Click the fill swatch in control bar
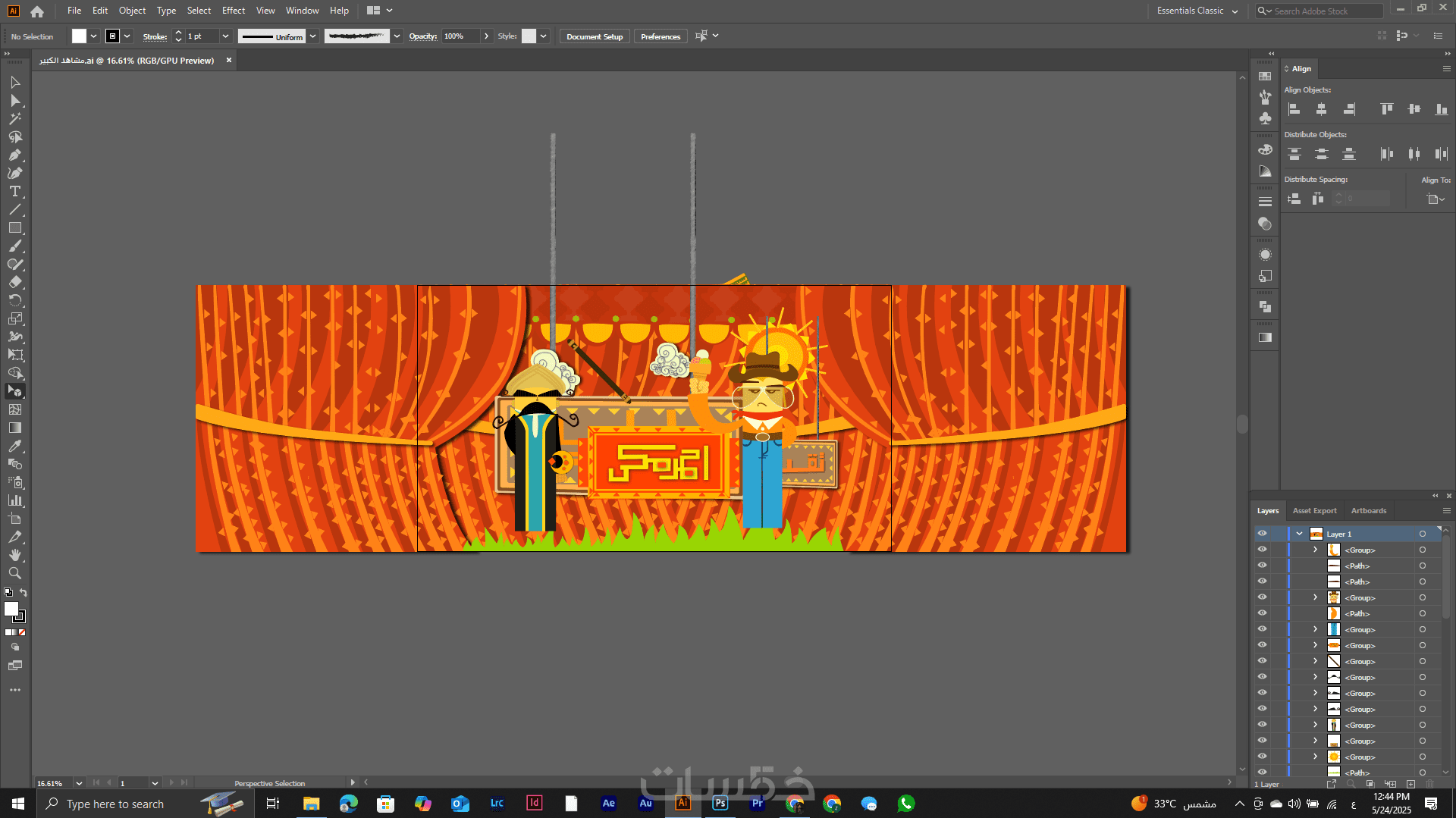This screenshot has height=818, width=1456. point(79,36)
